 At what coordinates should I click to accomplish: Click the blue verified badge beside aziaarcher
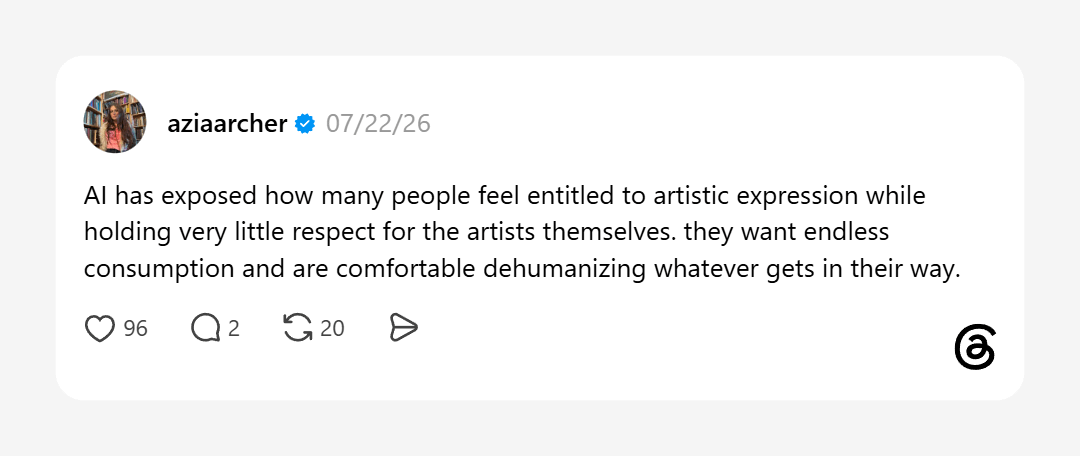pos(305,124)
